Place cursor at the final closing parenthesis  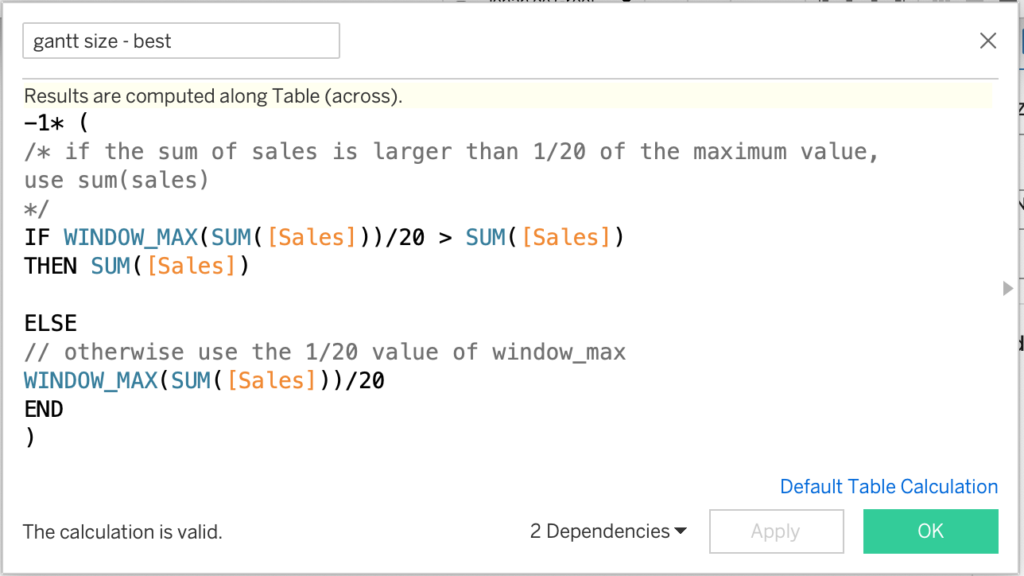pos(30,438)
